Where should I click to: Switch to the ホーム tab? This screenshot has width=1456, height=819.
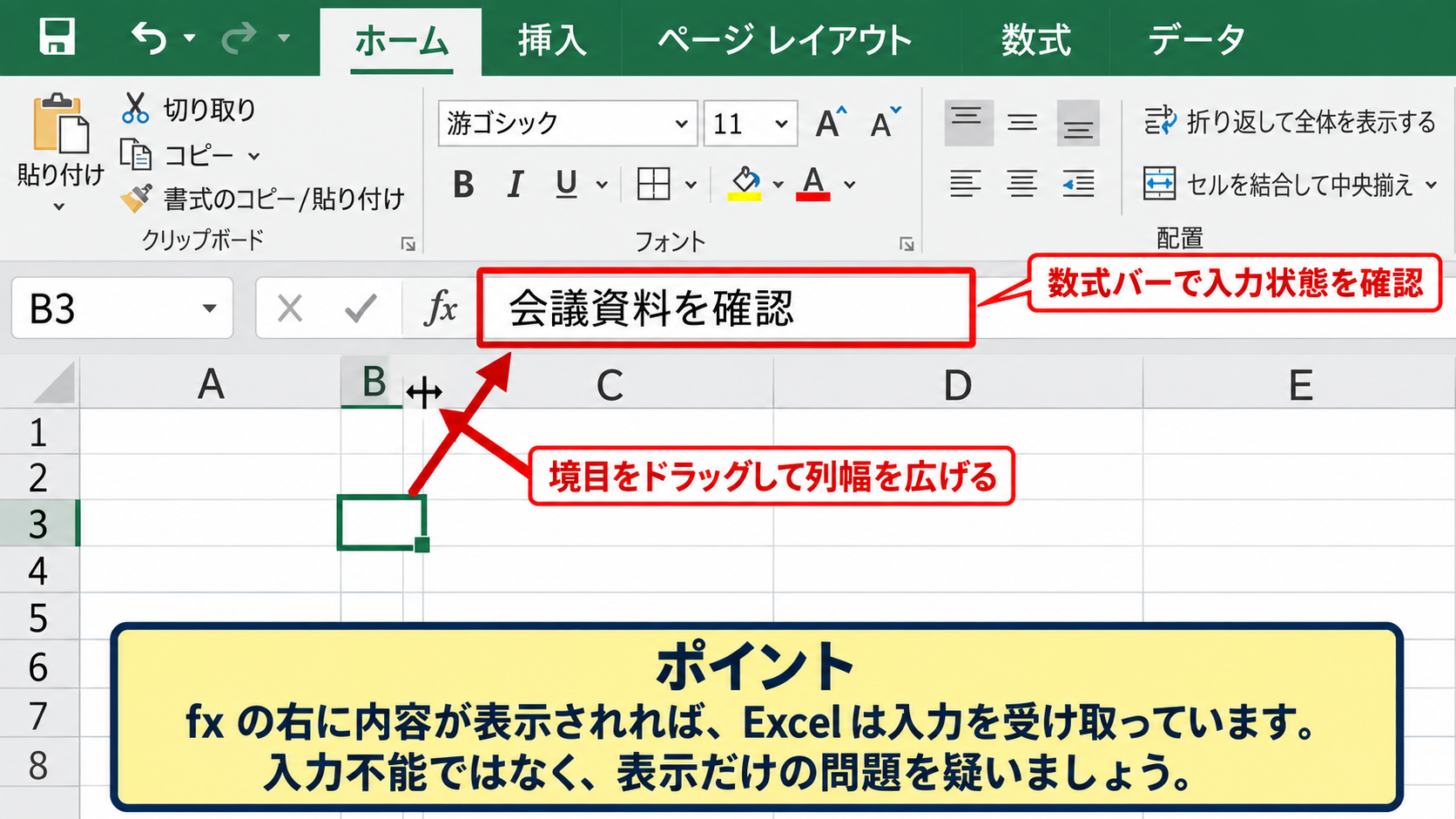point(401,41)
